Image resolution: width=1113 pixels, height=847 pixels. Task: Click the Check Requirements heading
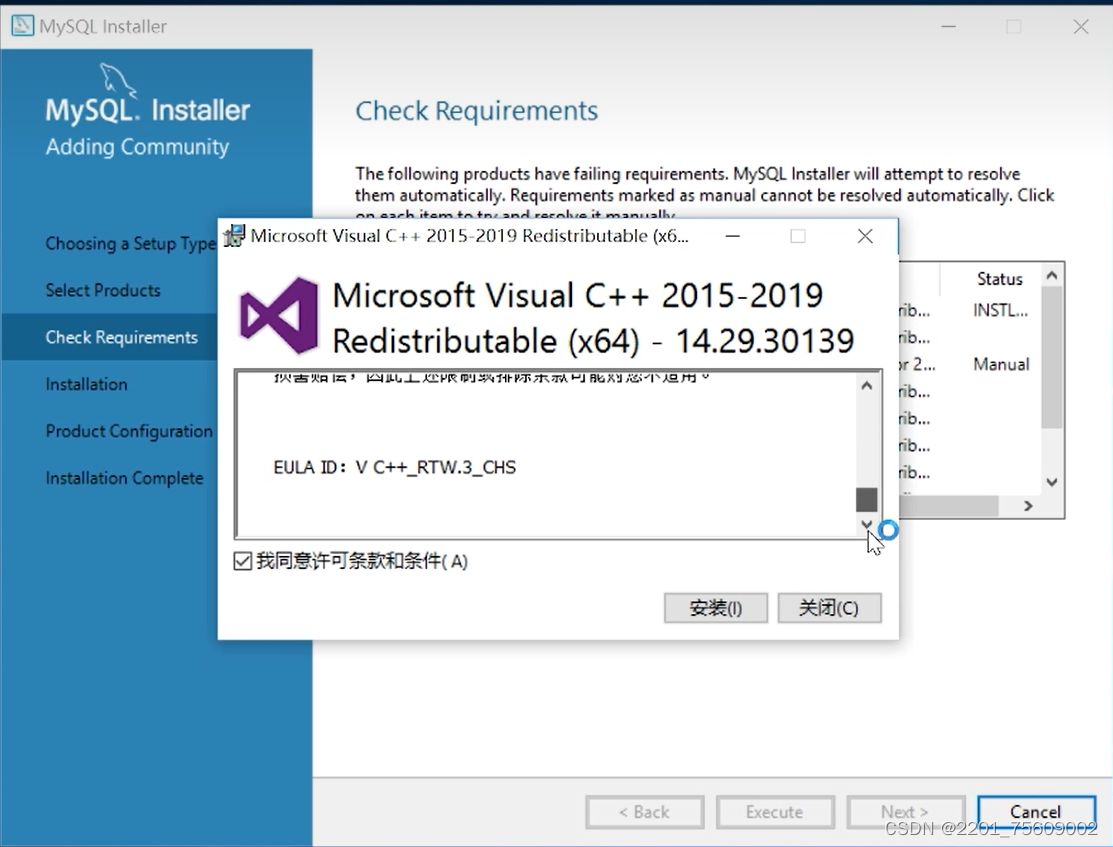pyautogui.click(x=476, y=111)
